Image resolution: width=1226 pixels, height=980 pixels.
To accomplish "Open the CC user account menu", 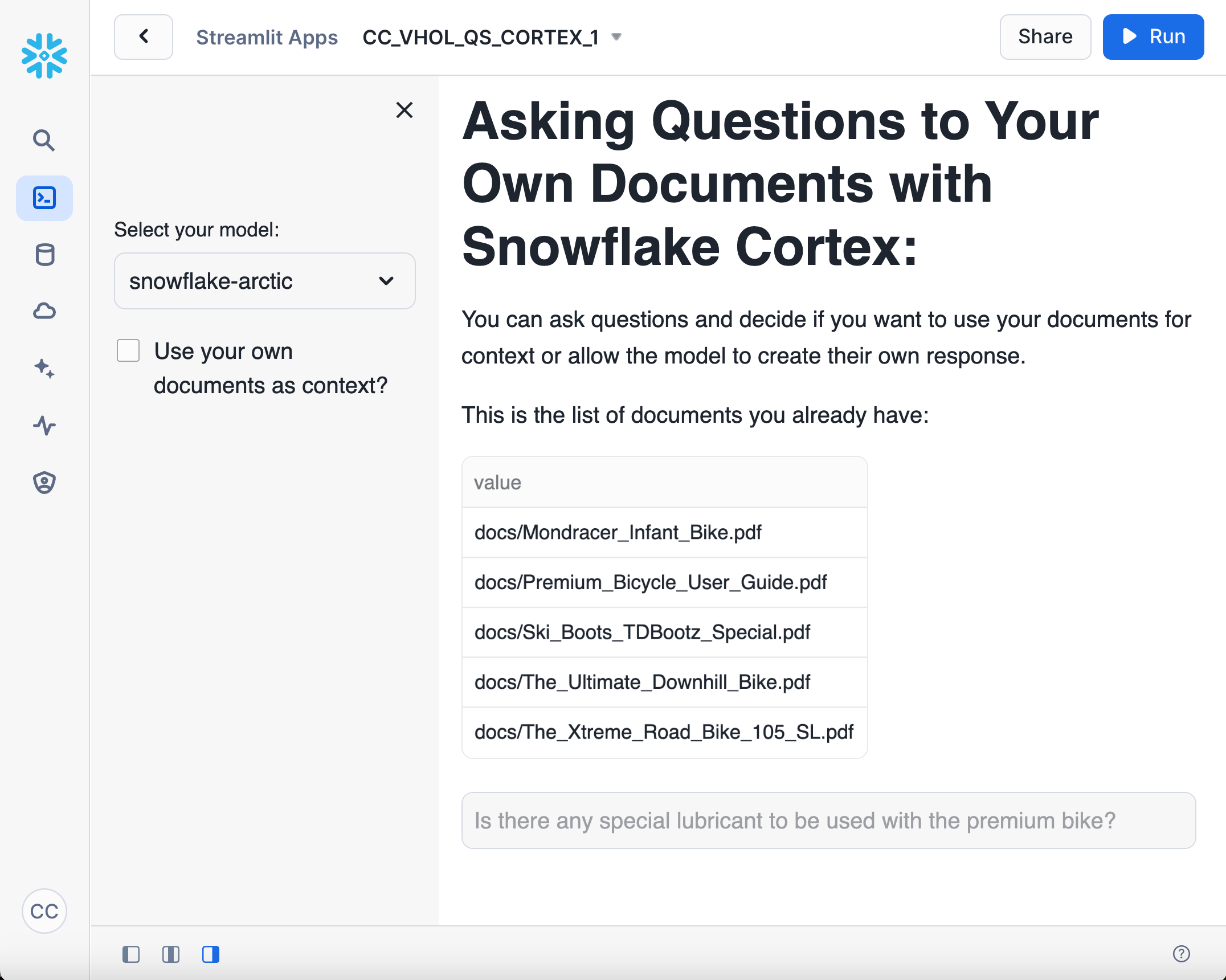I will coord(44,910).
